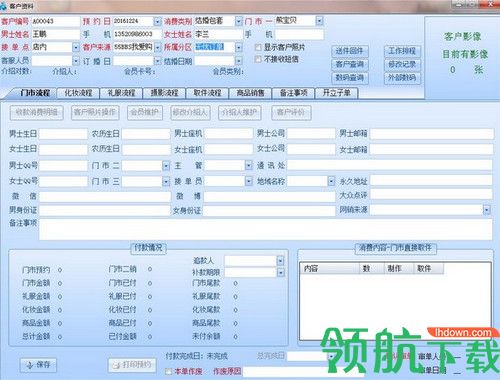Click the Save button with arrow icon

tap(38, 365)
